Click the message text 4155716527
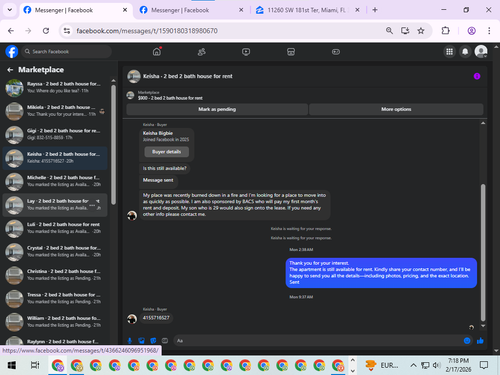Image resolution: width=500 pixels, height=375 pixels. pos(156,318)
